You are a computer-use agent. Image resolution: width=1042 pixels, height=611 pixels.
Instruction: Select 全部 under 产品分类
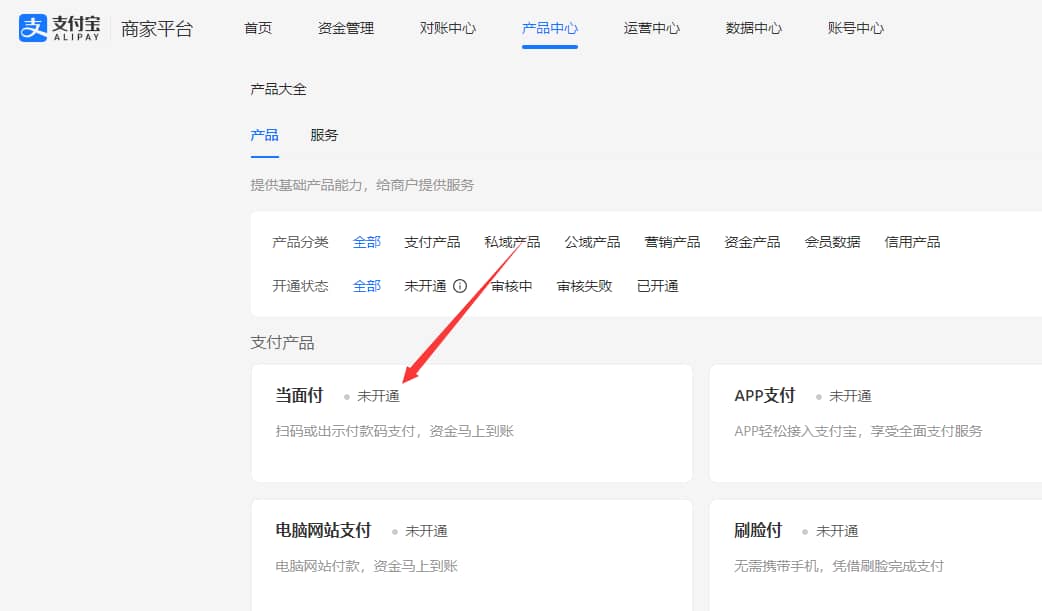coord(366,241)
